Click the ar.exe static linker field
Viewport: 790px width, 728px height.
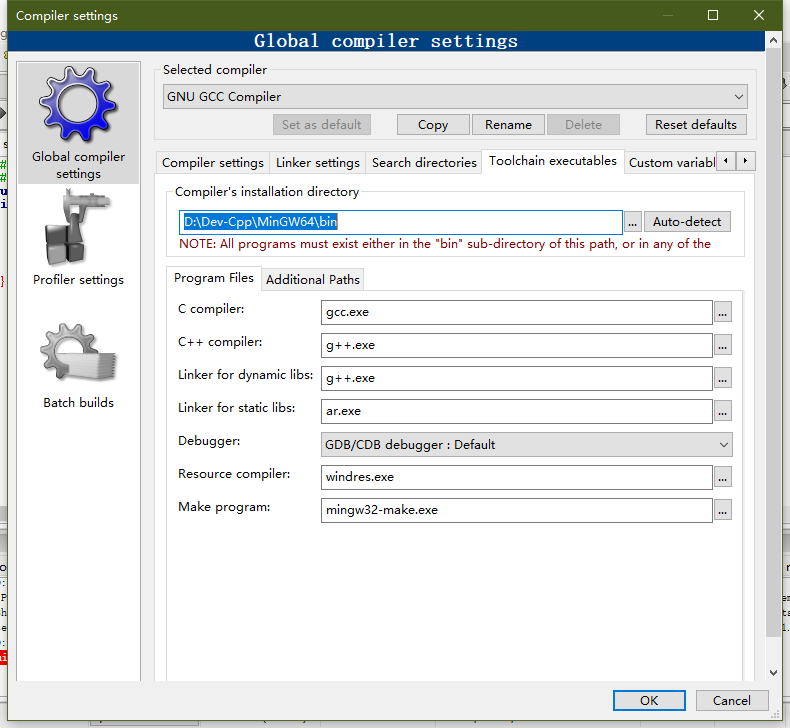point(516,412)
